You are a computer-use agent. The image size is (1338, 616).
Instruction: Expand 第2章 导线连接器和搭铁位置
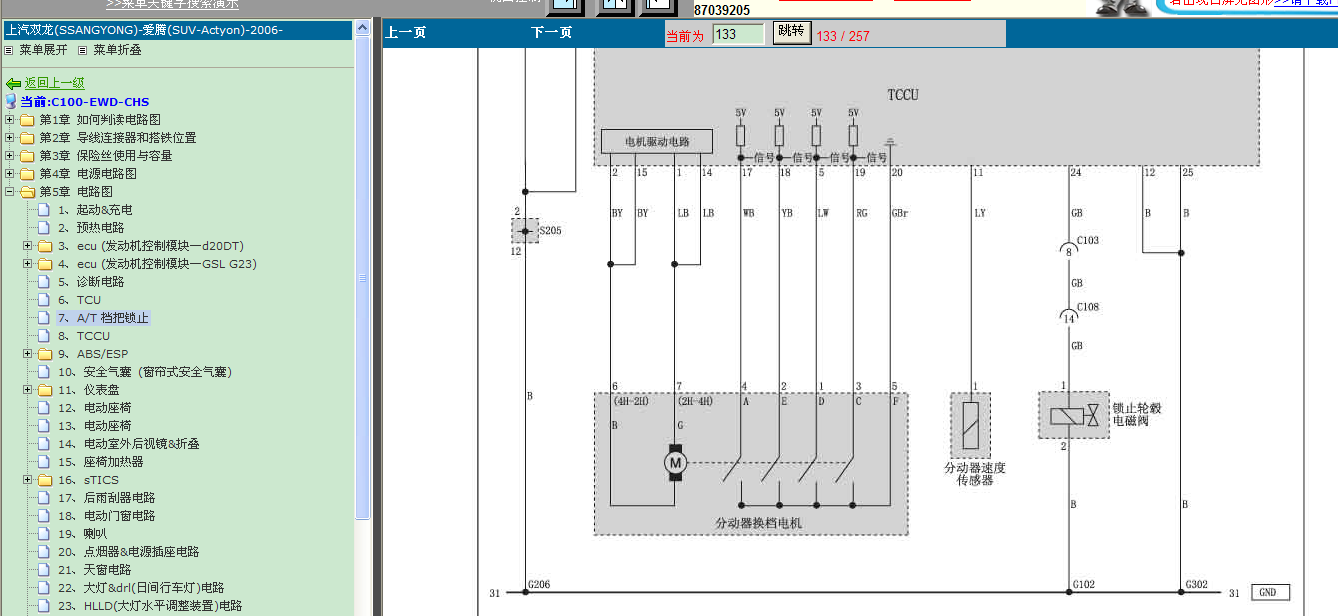coord(10,138)
